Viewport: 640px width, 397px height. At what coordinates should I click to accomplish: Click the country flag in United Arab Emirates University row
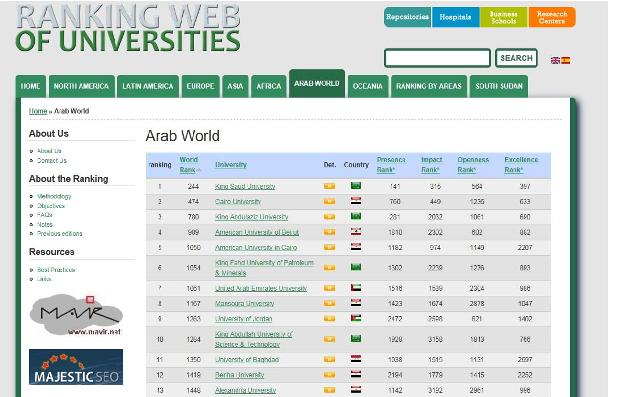tap(356, 288)
